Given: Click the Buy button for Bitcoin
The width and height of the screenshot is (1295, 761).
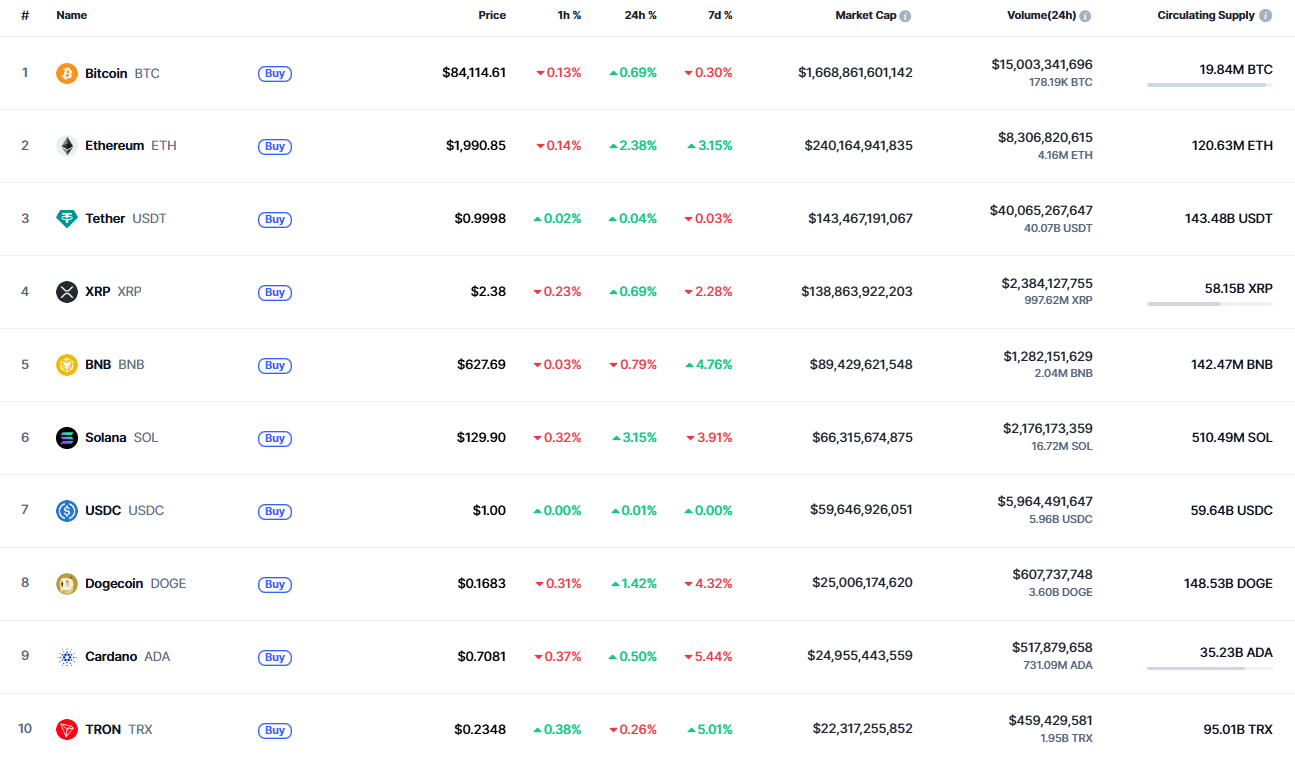Looking at the screenshot, I should (x=274, y=73).
